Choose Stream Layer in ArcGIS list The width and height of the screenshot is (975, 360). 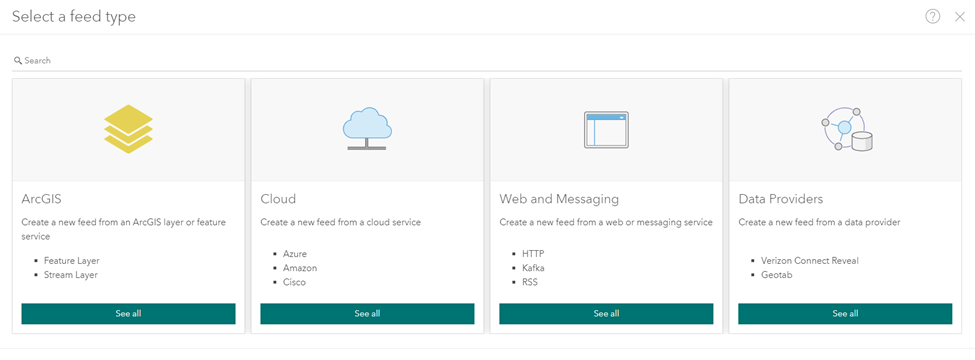[70, 274]
